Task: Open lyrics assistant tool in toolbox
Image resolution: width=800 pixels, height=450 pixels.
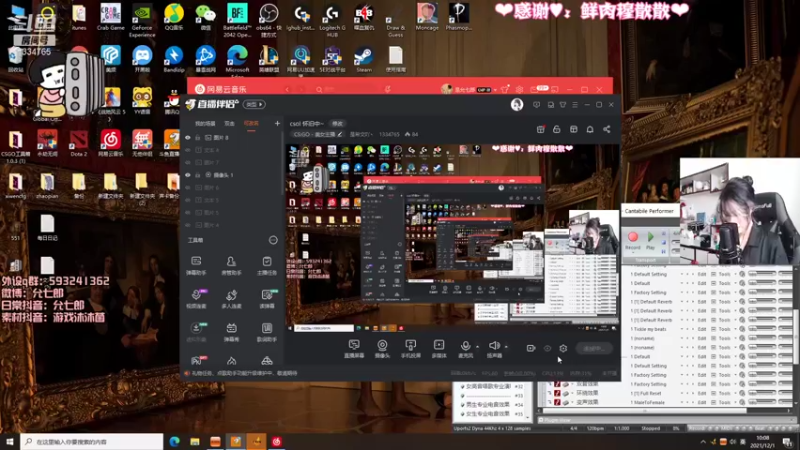Action: pos(266,332)
